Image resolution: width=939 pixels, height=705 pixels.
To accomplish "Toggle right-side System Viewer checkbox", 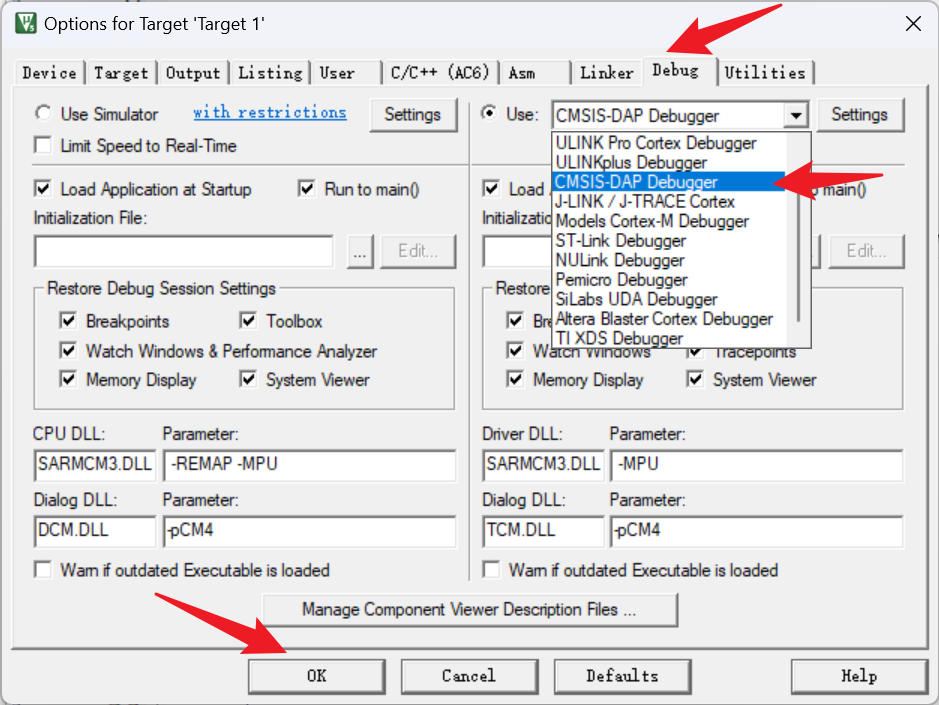I will (695, 379).
